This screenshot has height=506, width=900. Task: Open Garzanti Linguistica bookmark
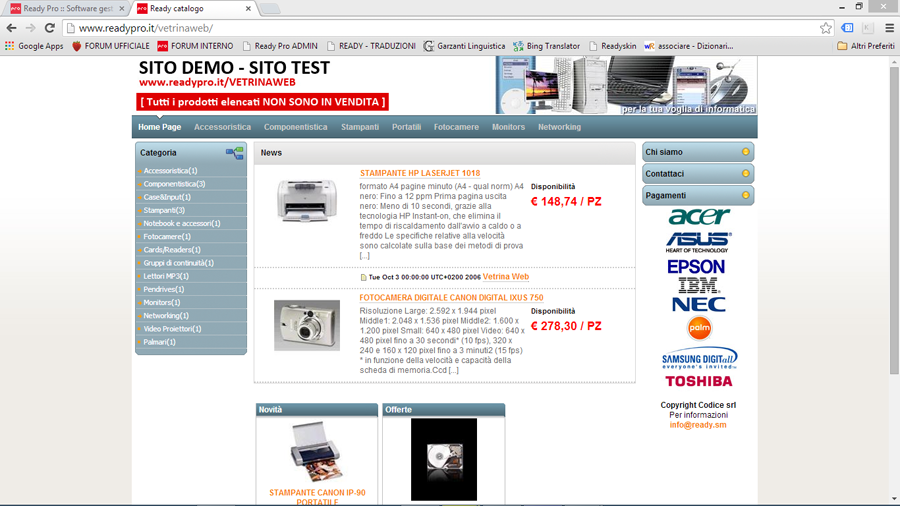point(464,46)
